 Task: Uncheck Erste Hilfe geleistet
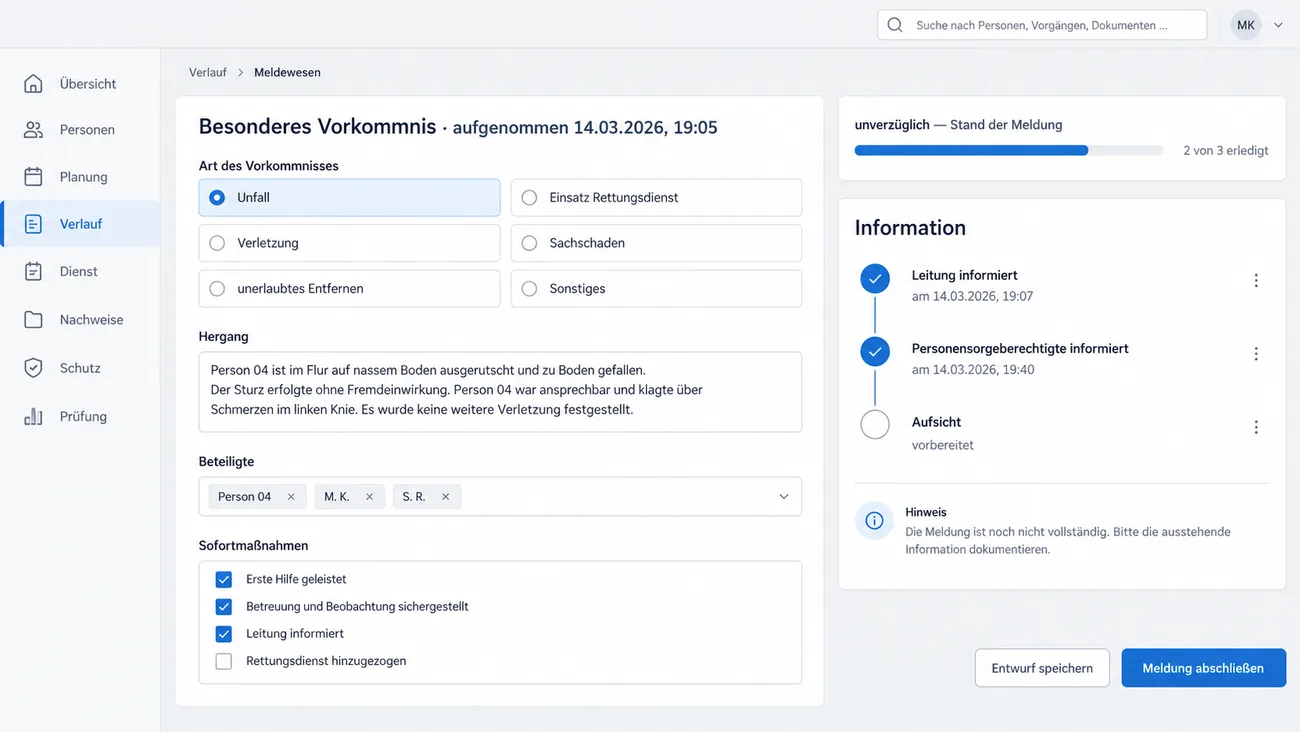point(224,580)
